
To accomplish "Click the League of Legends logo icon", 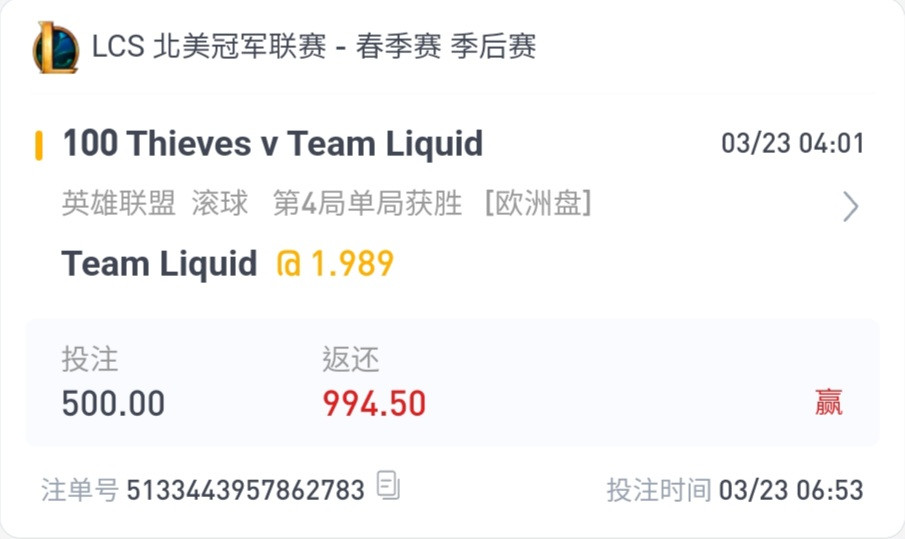I will click(x=55, y=47).
